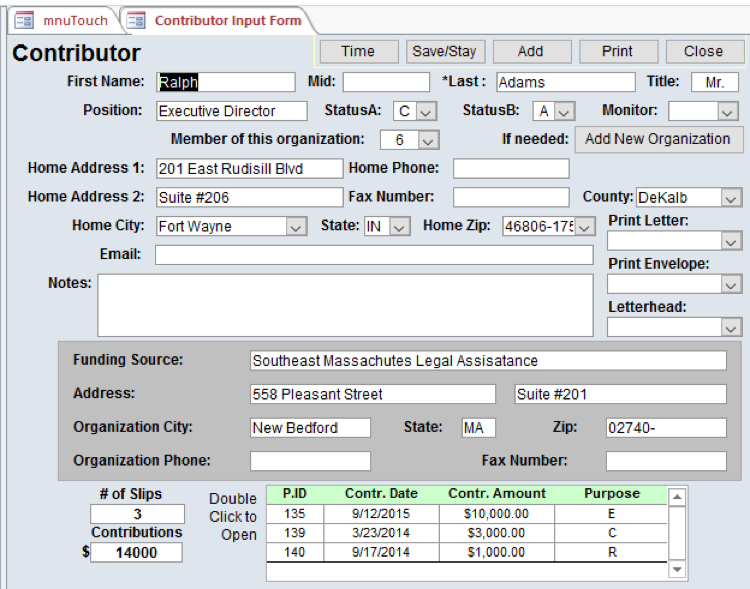Click the Add button
Screen dimensions: 750x589
point(531,52)
